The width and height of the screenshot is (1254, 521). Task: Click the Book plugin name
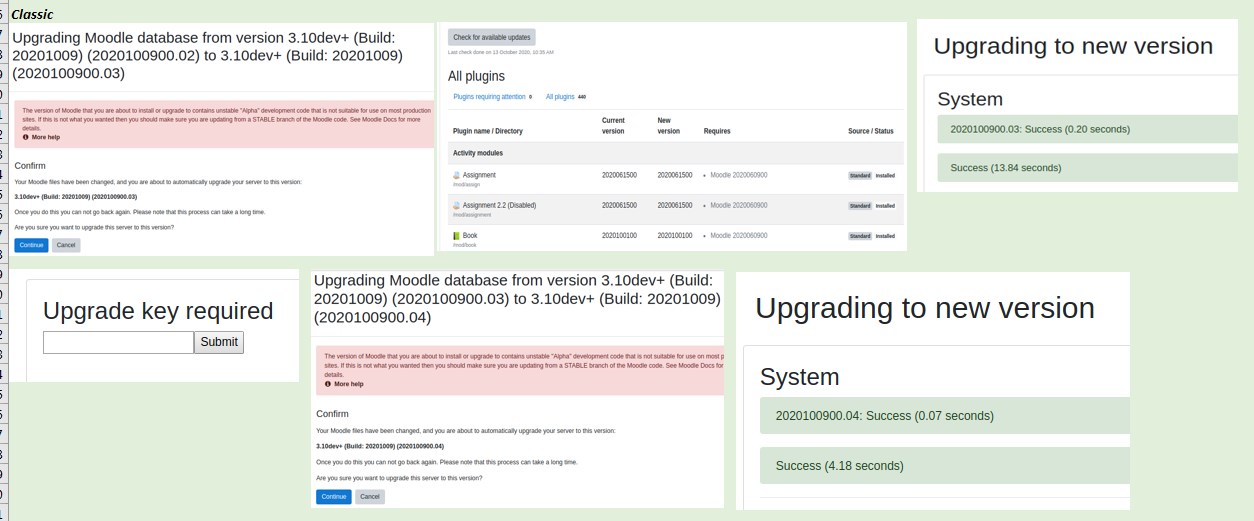coord(470,236)
